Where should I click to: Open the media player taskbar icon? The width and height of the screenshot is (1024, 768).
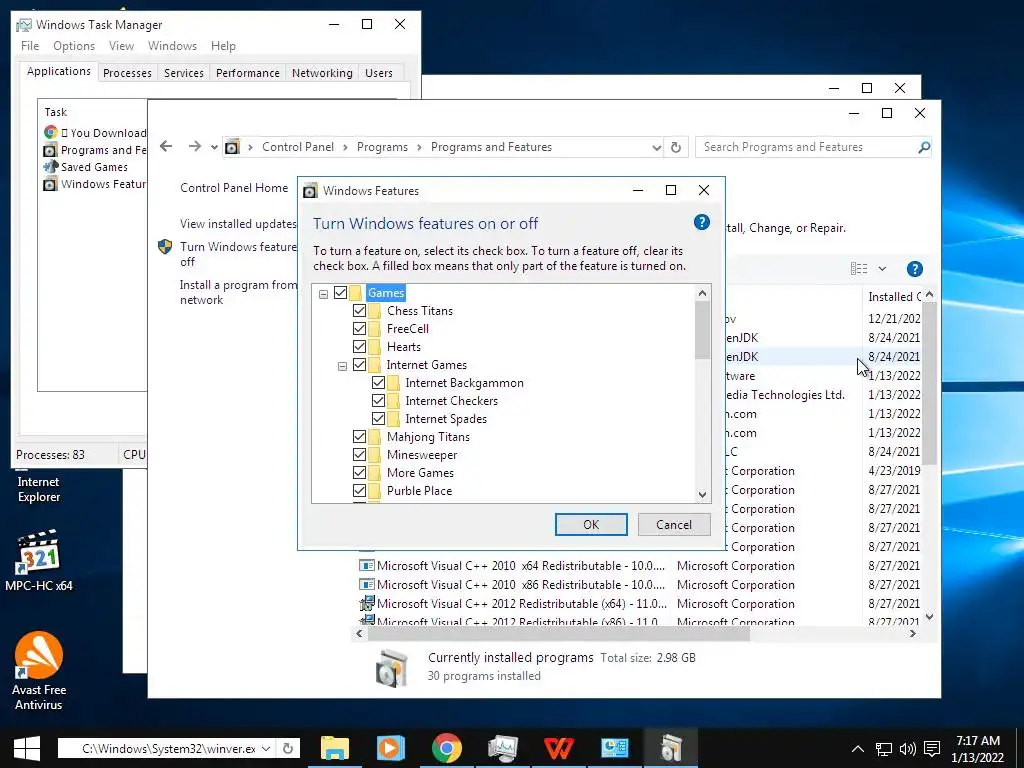tap(391, 748)
